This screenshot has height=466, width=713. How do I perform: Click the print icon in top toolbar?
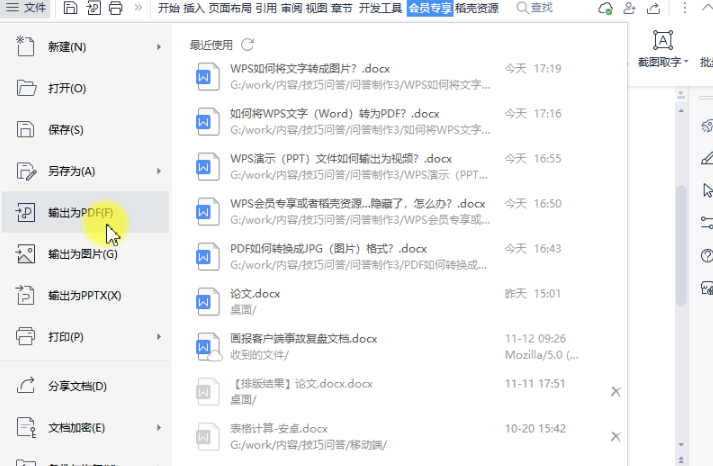pyautogui.click(x=116, y=8)
